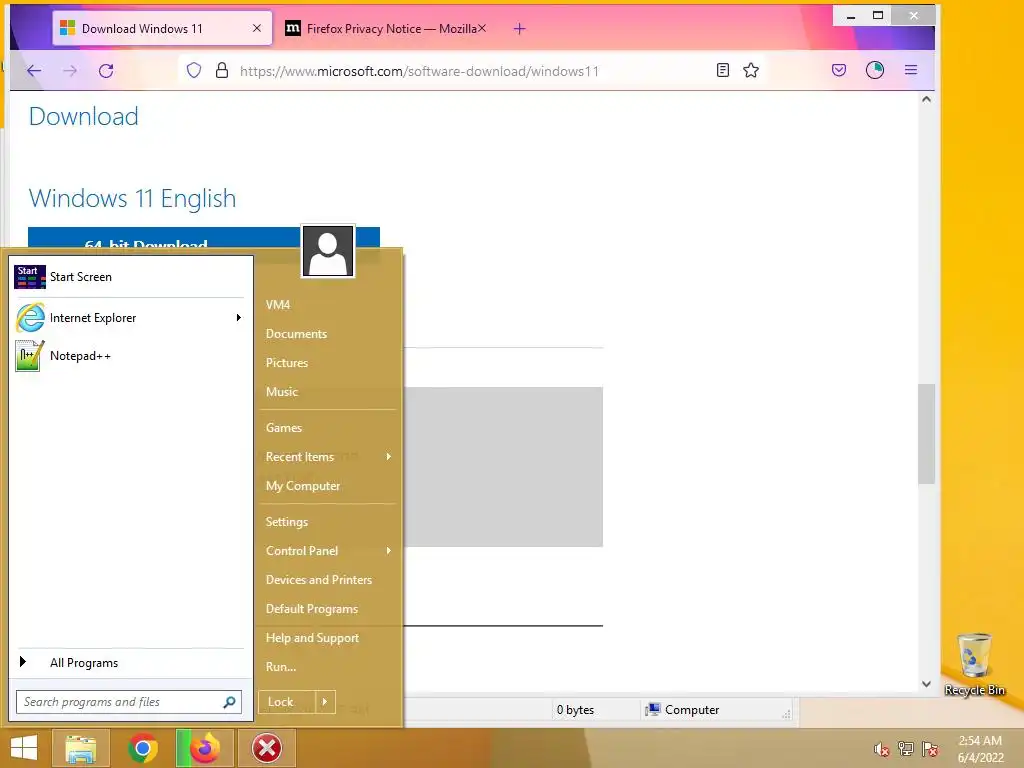
Task: Expand the Control Panel submenu
Action: (328, 551)
